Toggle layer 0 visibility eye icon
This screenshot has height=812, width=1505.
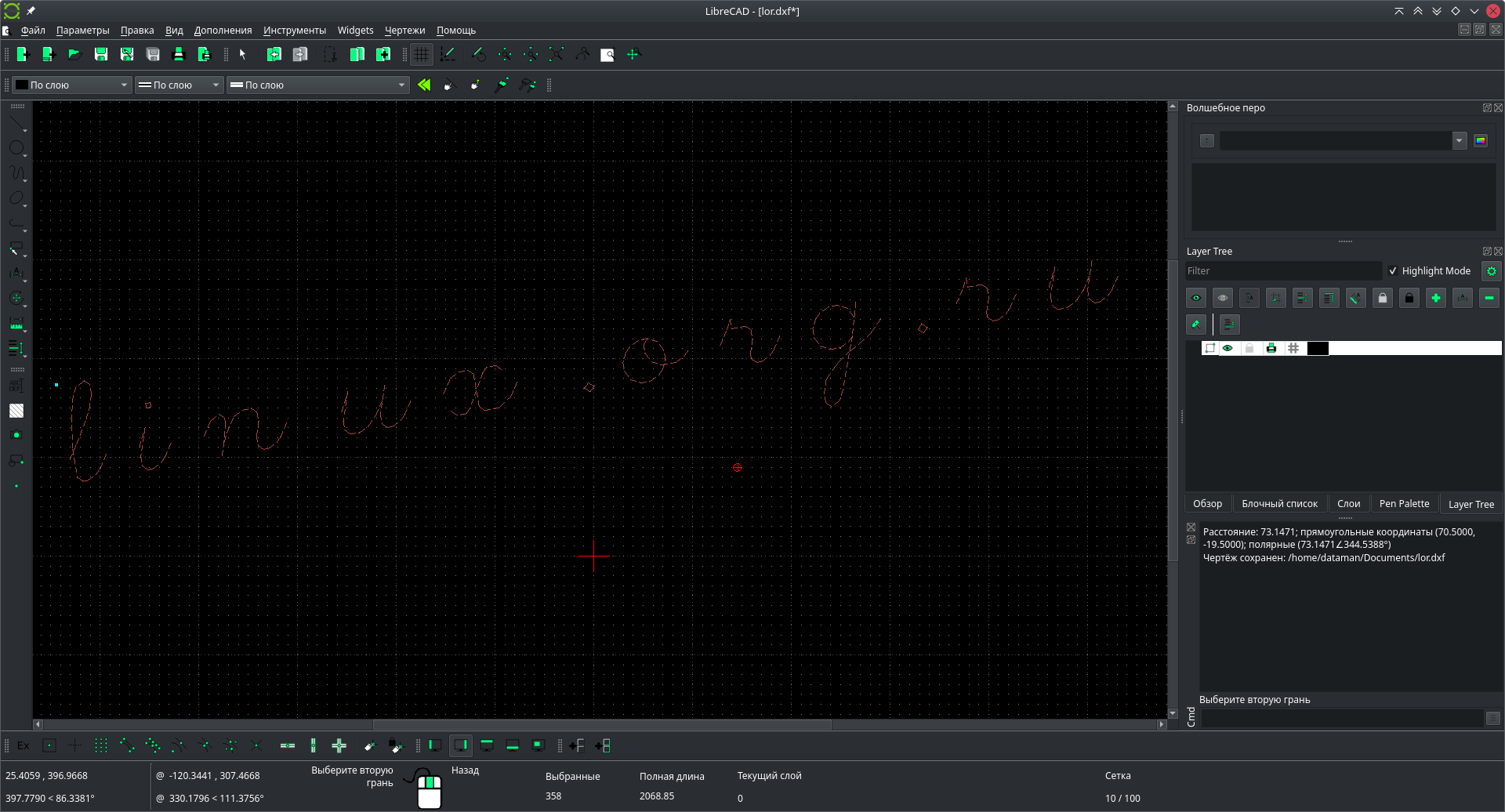point(1228,348)
